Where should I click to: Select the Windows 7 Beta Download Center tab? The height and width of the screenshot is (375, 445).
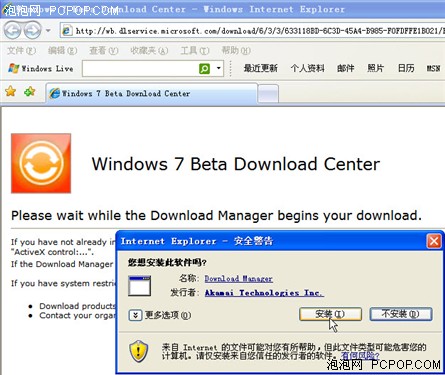152,93
